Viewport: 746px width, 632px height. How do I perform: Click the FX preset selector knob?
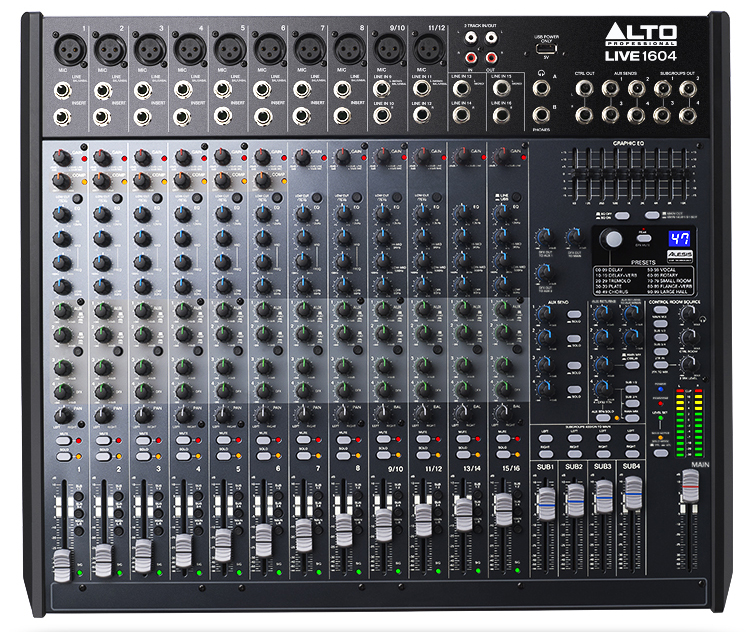(x=611, y=239)
